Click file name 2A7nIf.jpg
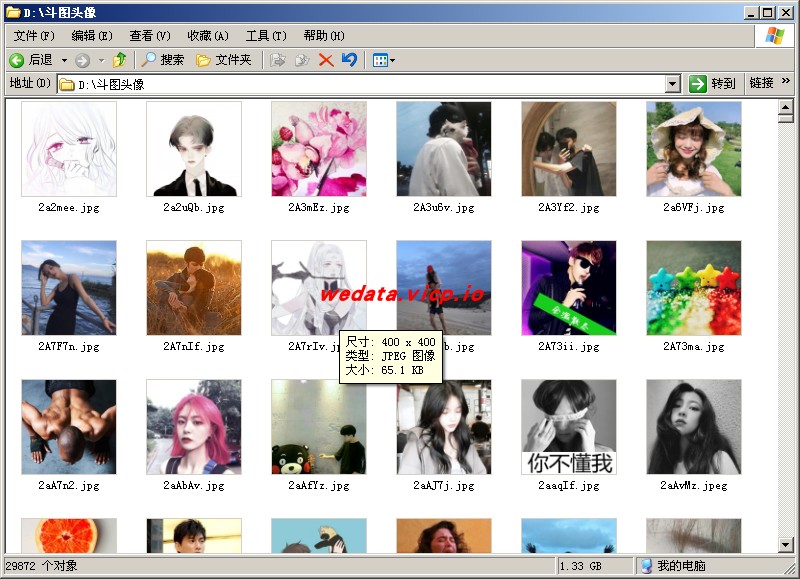 click(x=194, y=346)
